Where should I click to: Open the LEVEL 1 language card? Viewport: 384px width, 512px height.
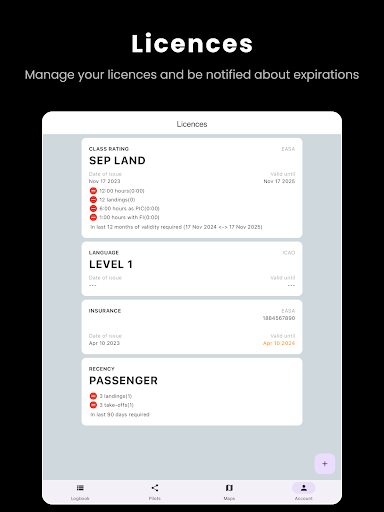tap(192, 269)
